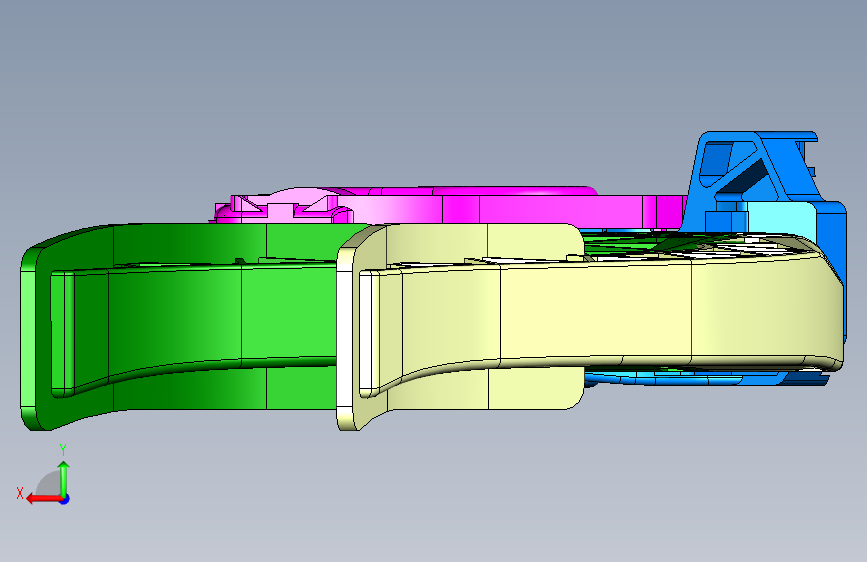Click the blue Z axis dot on triad
The width and height of the screenshot is (867, 562).
[64, 499]
